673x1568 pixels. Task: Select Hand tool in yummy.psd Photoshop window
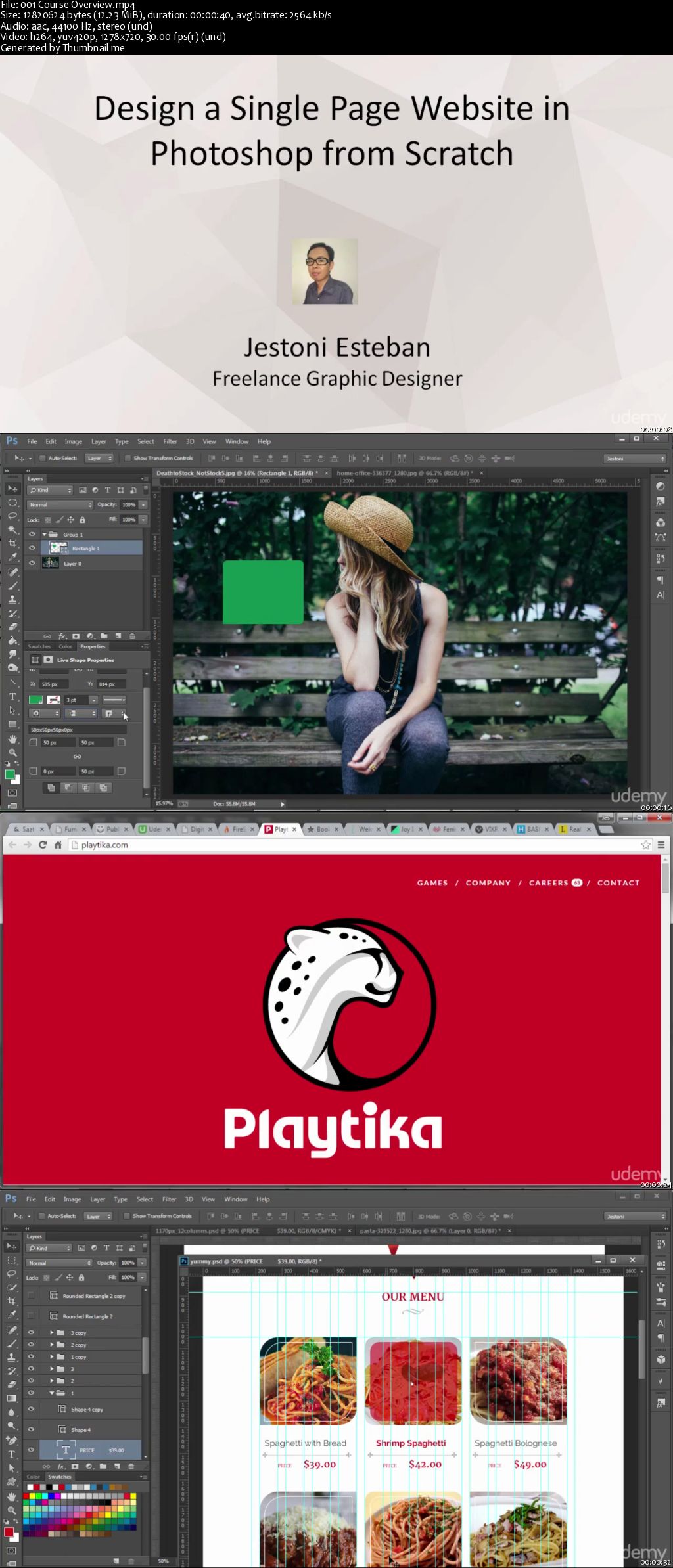11,1497
